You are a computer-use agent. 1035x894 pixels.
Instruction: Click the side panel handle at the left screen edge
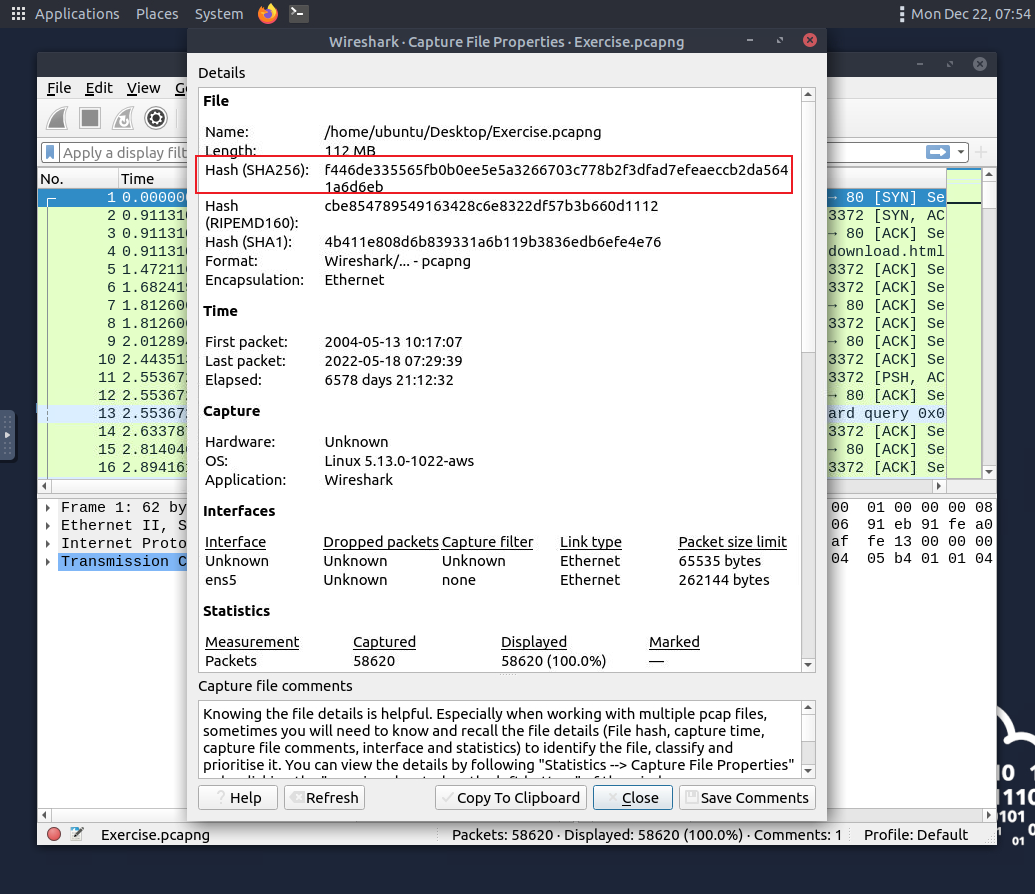click(x=7, y=435)
